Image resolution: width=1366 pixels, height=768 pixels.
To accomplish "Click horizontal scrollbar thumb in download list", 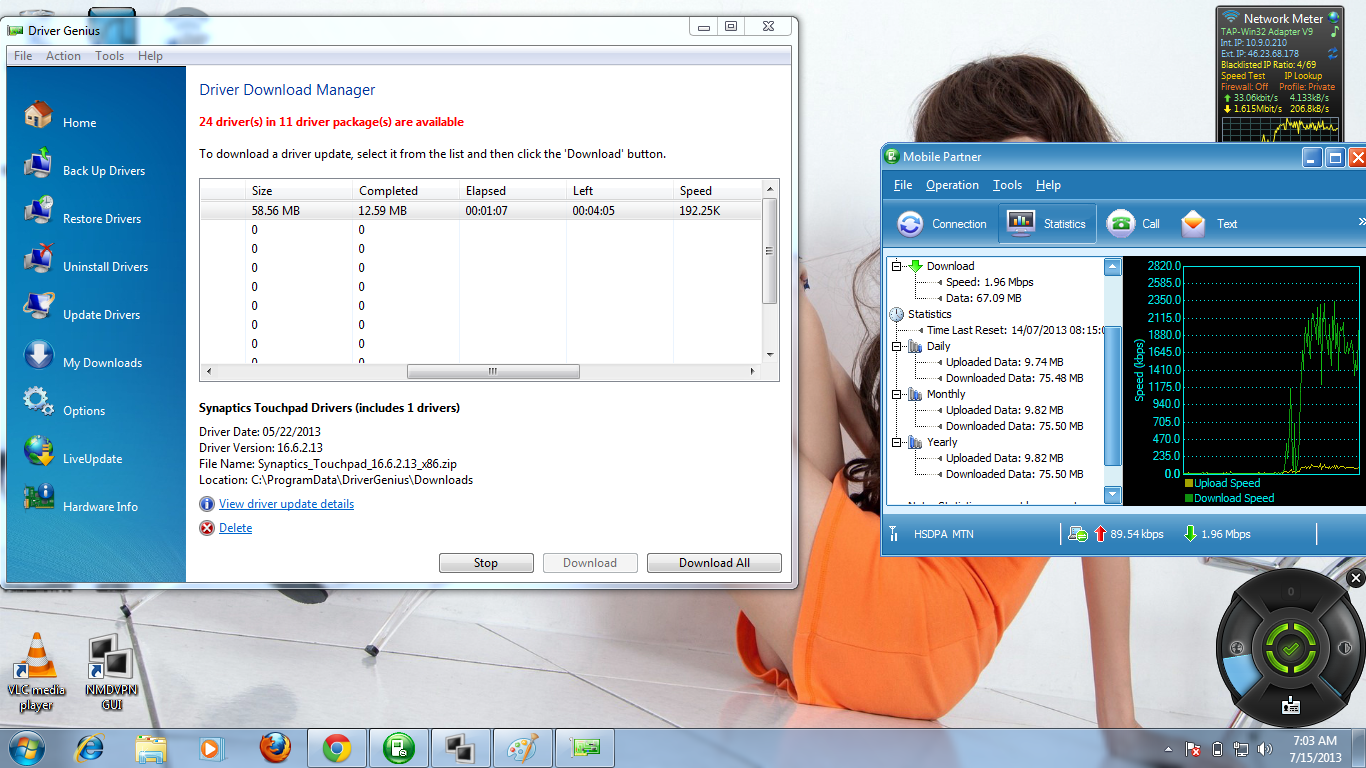I will (493, 371).
